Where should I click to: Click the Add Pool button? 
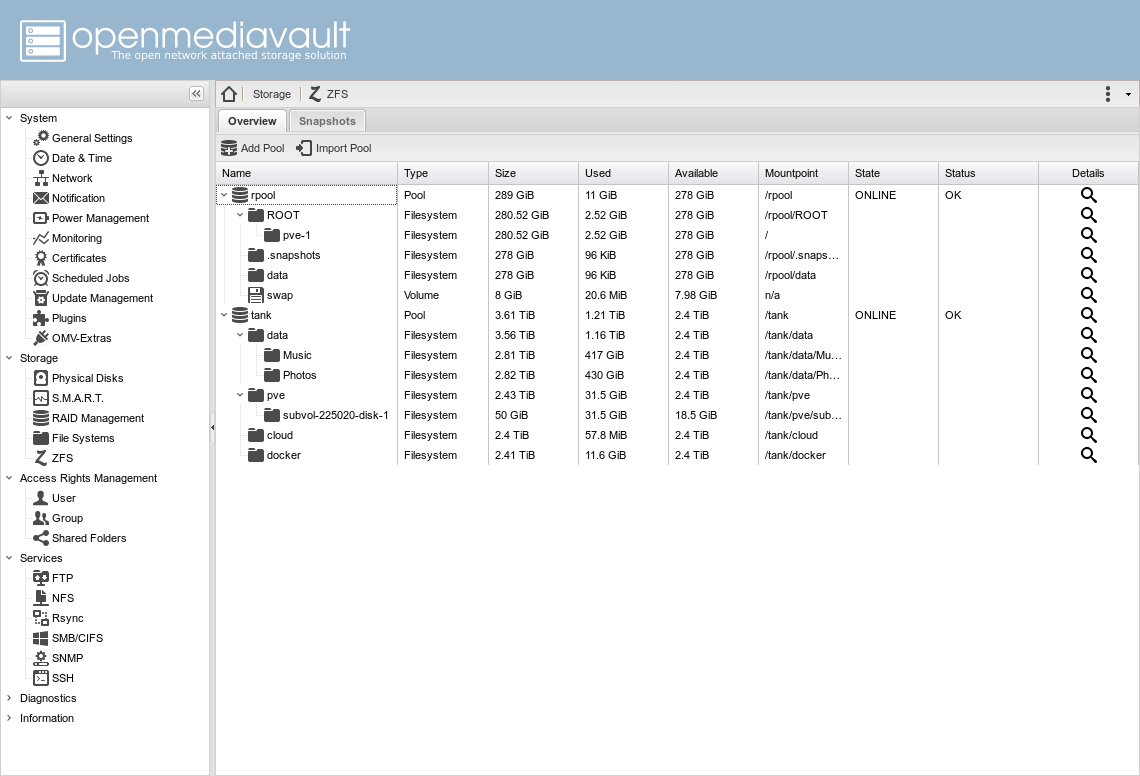pos(253,148)
